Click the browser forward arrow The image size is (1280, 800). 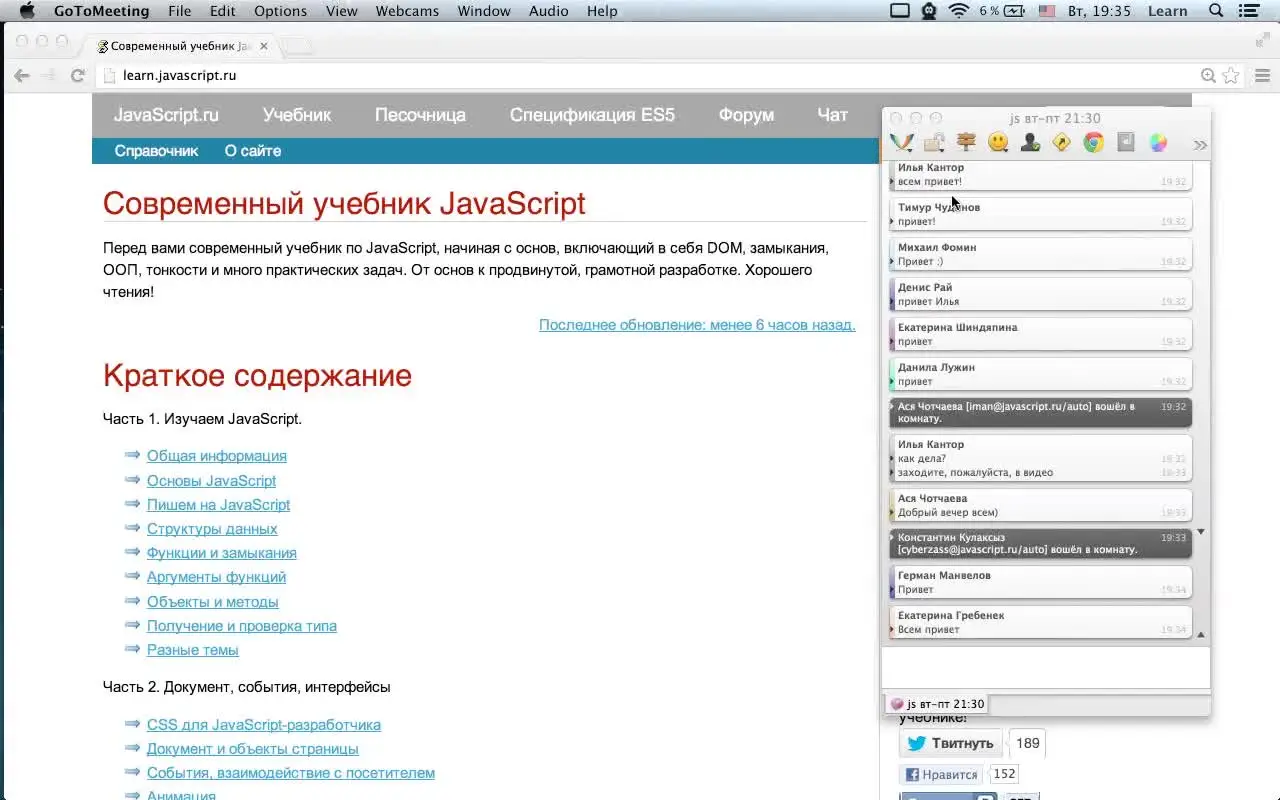tap(48, 75)
